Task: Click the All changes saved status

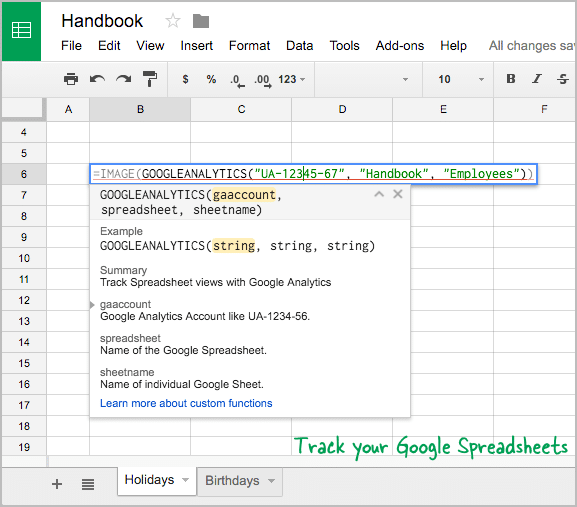Action: [x=531, y=46]
